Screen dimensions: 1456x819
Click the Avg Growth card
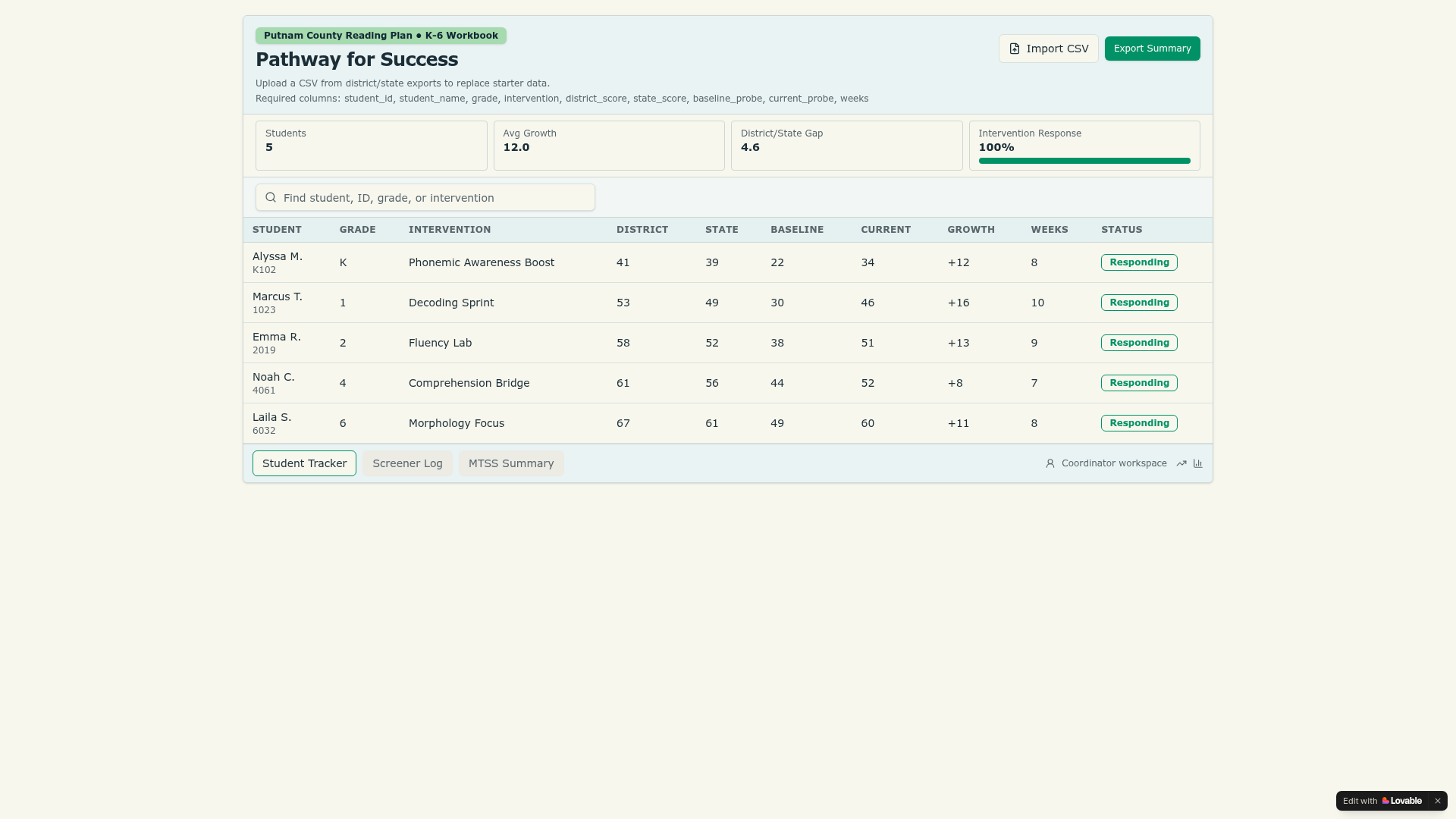tap(609, 146)
